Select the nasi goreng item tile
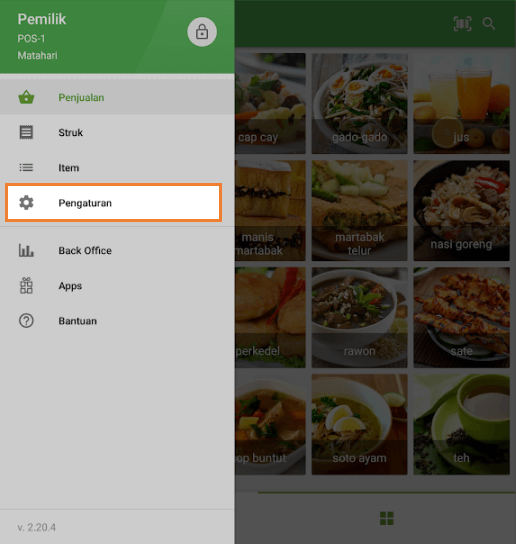 [462, 211]
